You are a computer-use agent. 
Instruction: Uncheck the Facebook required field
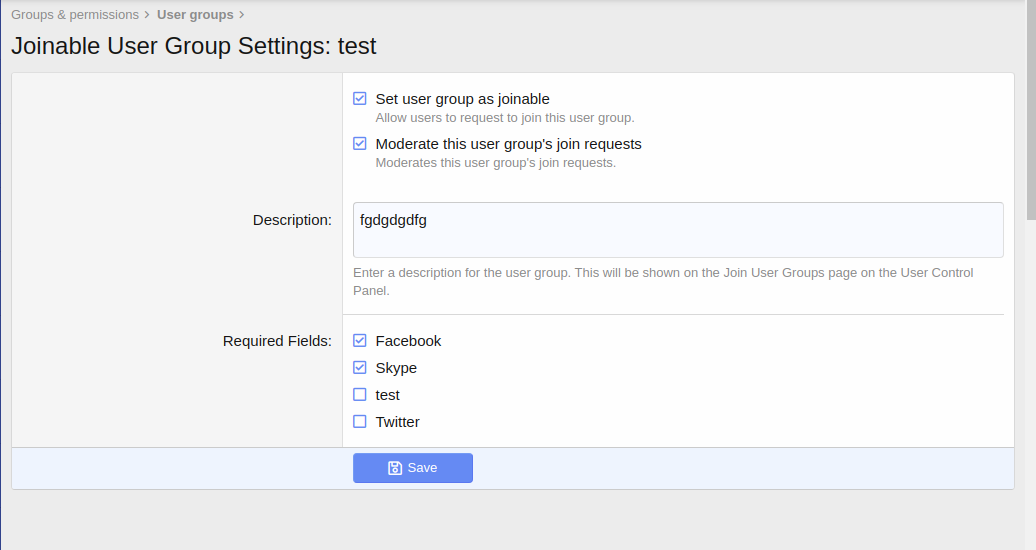[x=360, y=341]
